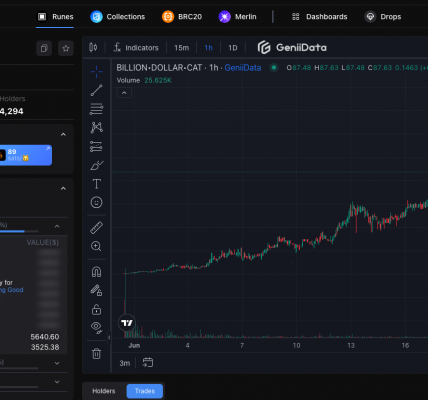Open the BRC20 tab
The image size is (428, 400).
click(182, 17)
